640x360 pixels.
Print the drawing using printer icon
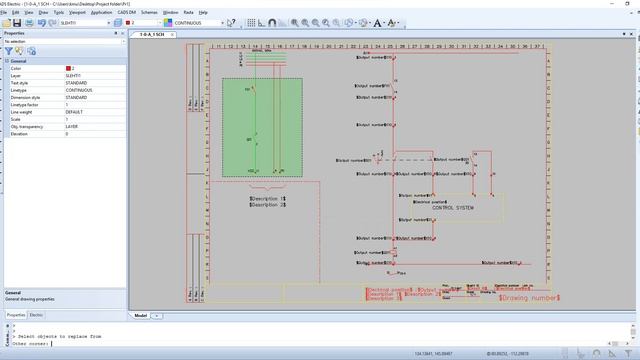coord(29,23)
